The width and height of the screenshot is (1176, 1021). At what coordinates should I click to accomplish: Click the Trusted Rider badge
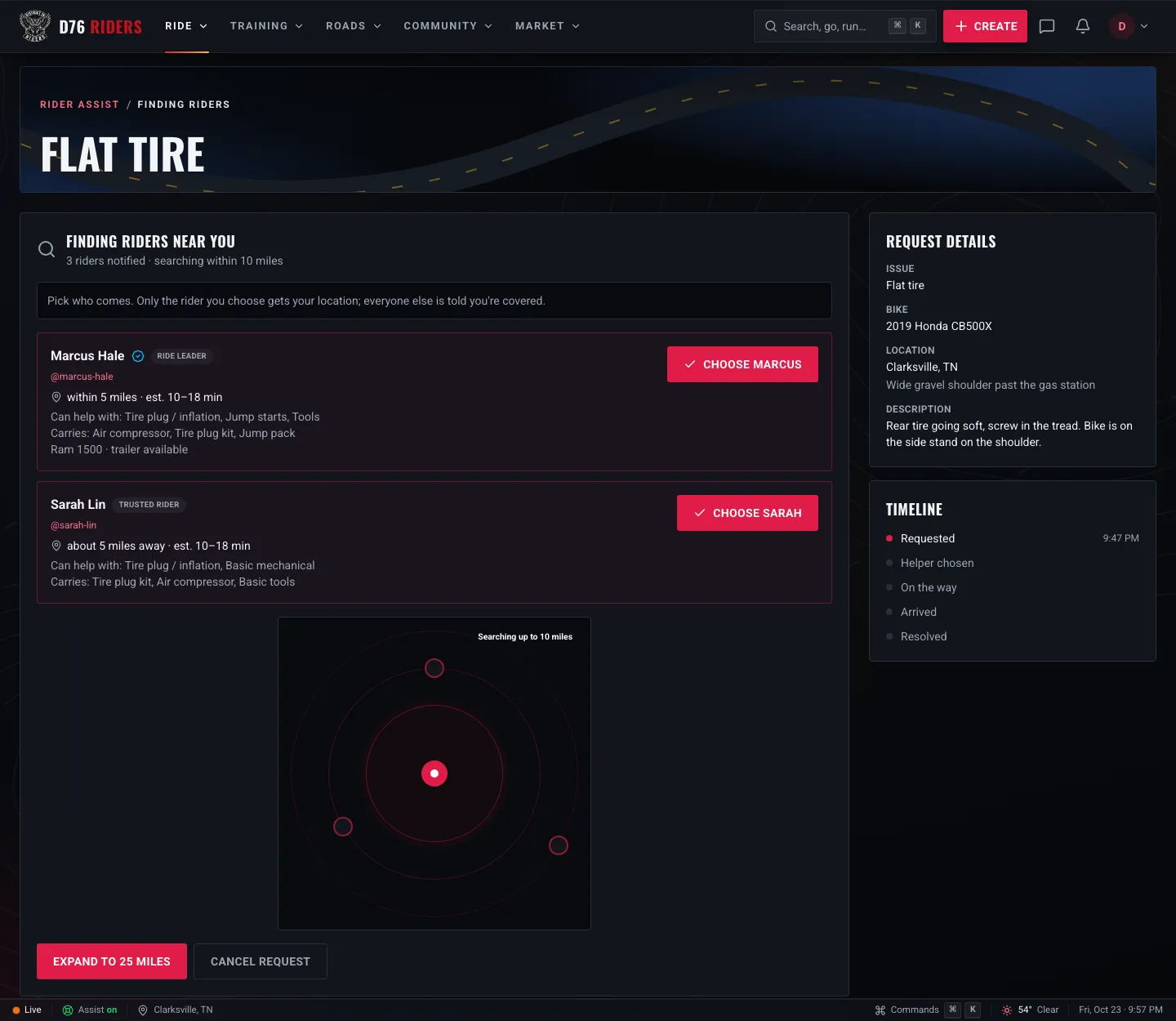[149, 505]
